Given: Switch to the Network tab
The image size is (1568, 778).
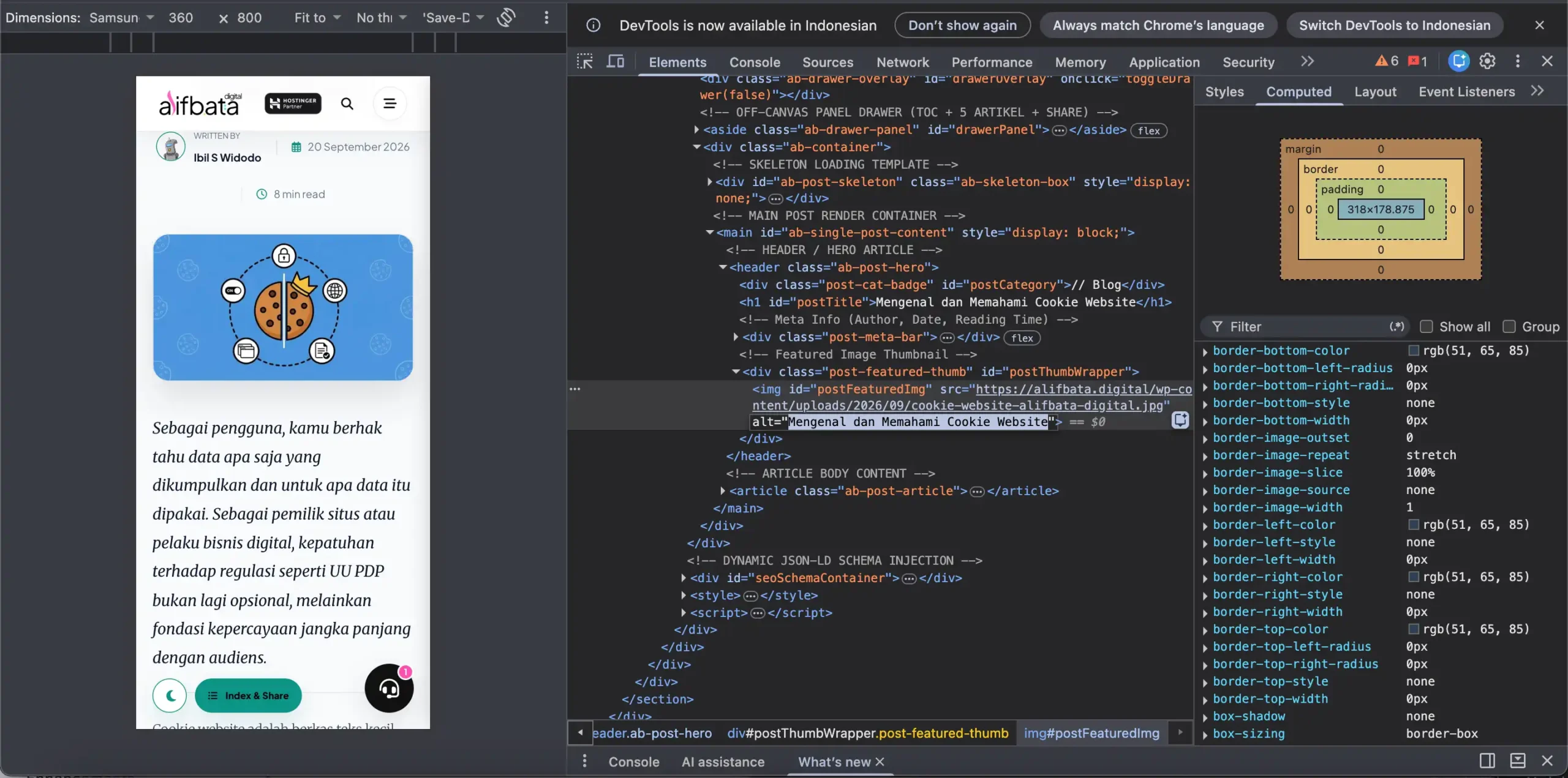Looking at the screenshot, I should 902,62.
